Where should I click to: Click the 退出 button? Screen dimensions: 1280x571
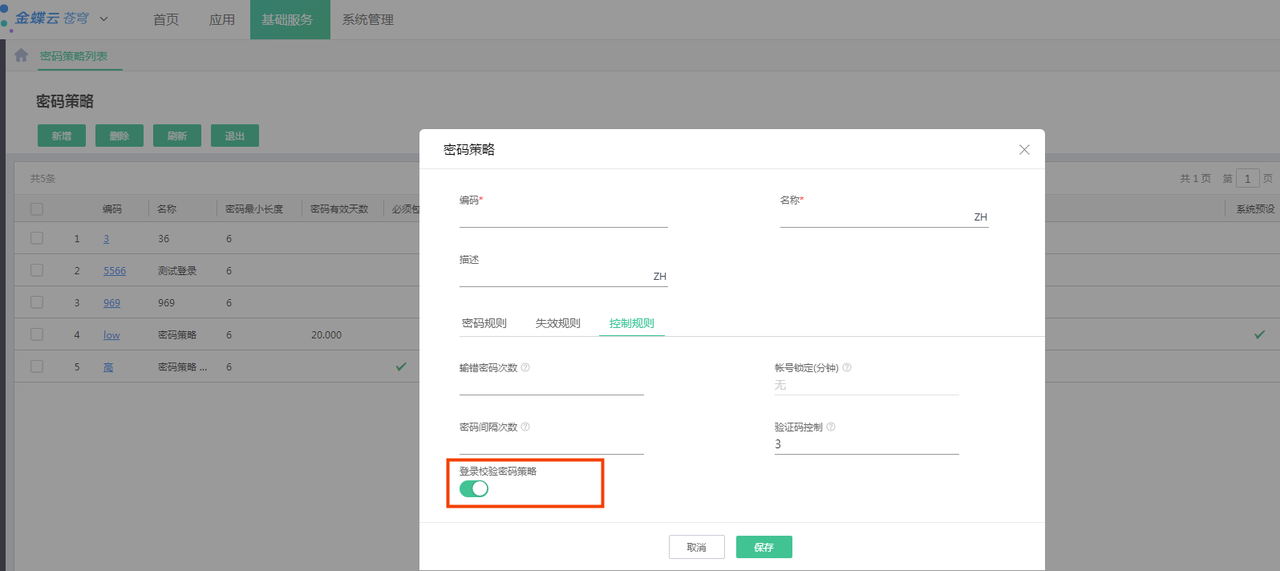pyautogui.click(x=235, y=136)
